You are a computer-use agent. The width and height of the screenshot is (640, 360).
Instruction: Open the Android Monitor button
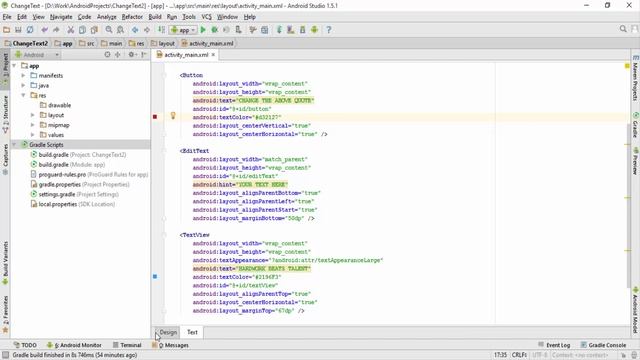(x=74, y=345)
